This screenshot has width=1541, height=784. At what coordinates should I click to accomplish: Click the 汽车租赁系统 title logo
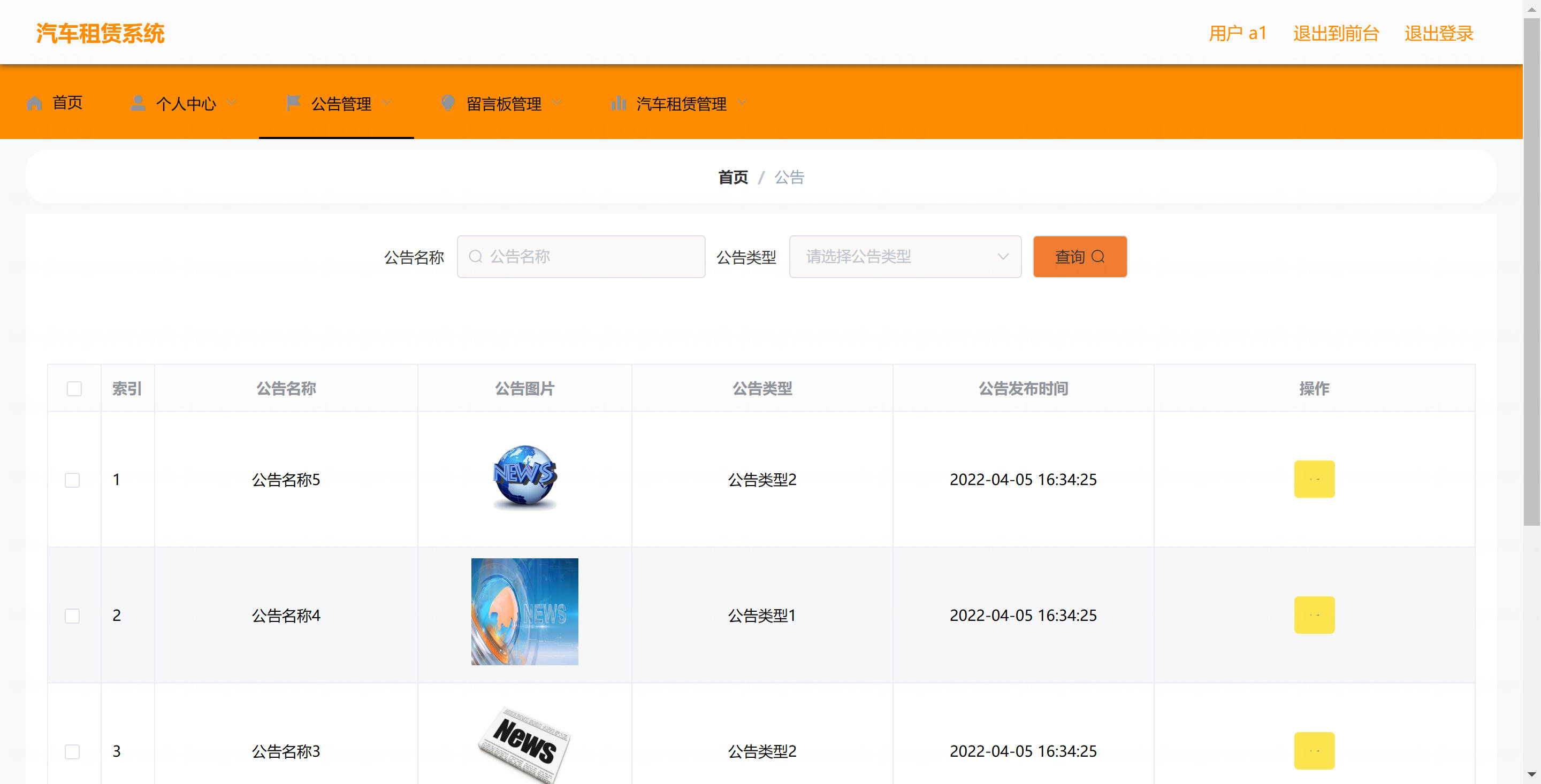click(x=101, y=34)
